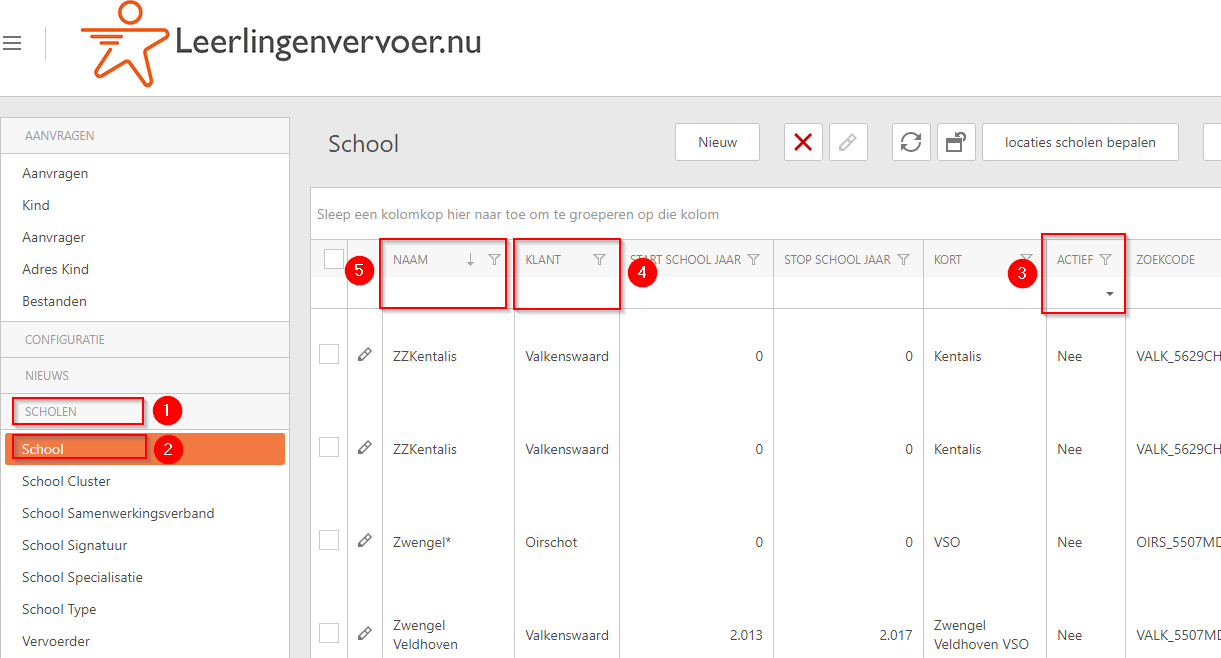Refresh the school list
Image resolution: width=1221 pixels, height=658 pixels.
pyautogui.click(x=910, y=141)
